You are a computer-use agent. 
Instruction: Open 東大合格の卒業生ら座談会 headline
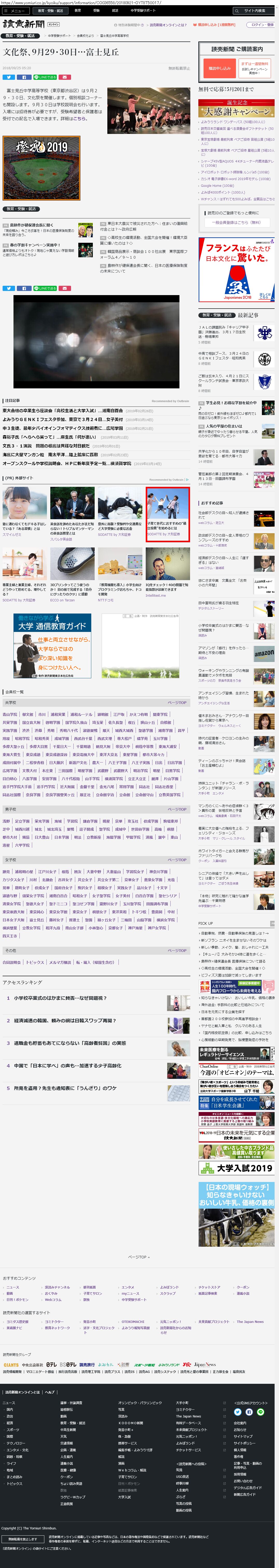point(63,411)
